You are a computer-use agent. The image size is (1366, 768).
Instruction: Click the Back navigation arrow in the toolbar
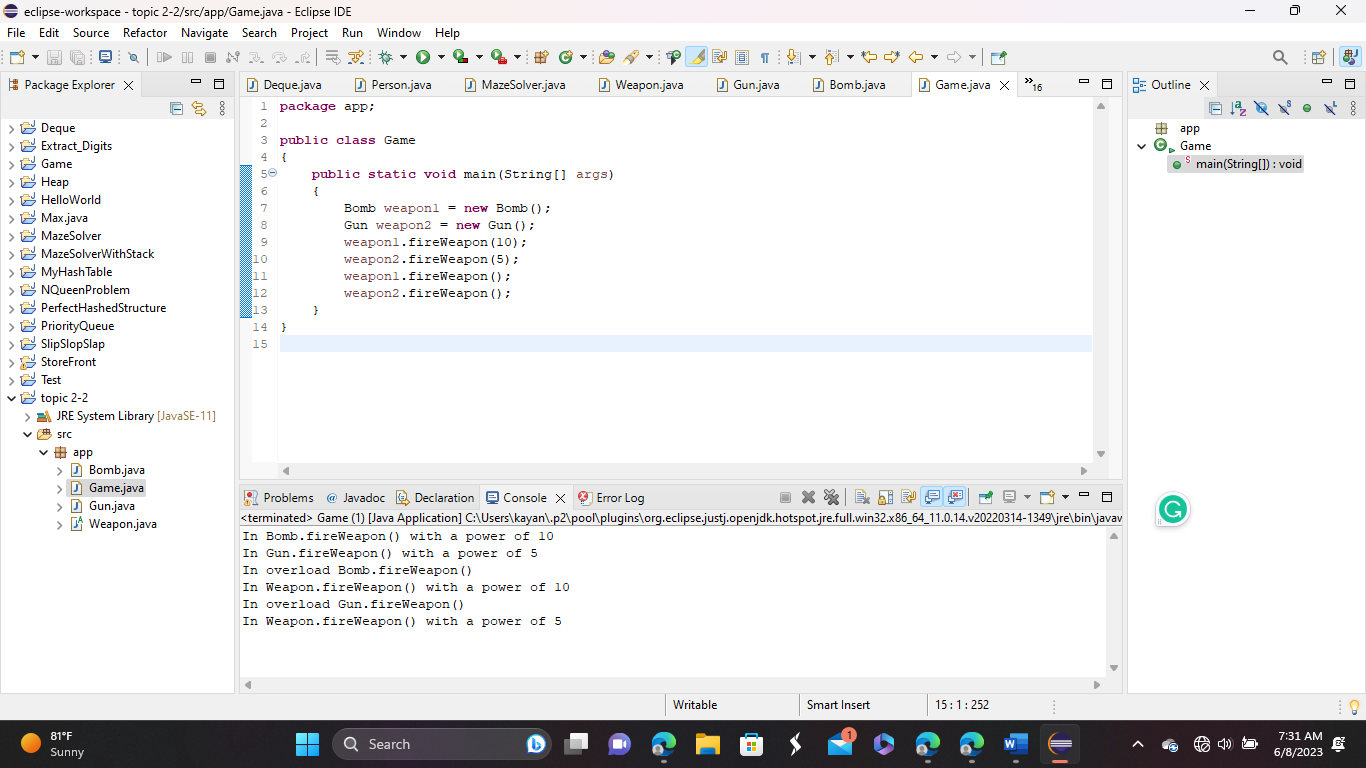click(916, 57)
